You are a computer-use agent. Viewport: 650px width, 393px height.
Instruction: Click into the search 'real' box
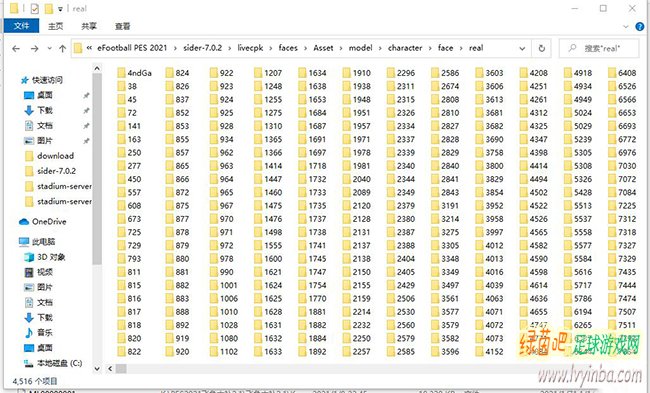coord(599,48)
